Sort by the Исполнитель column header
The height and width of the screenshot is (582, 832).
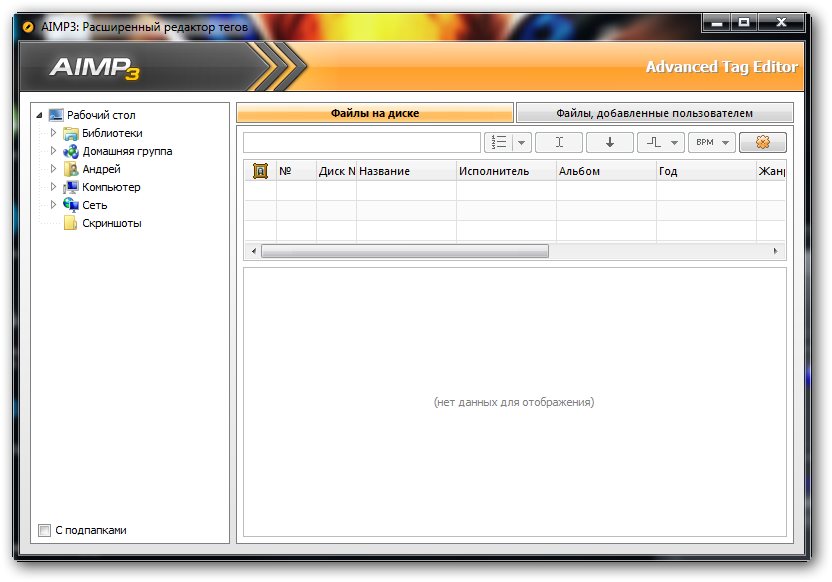point(506,171)
